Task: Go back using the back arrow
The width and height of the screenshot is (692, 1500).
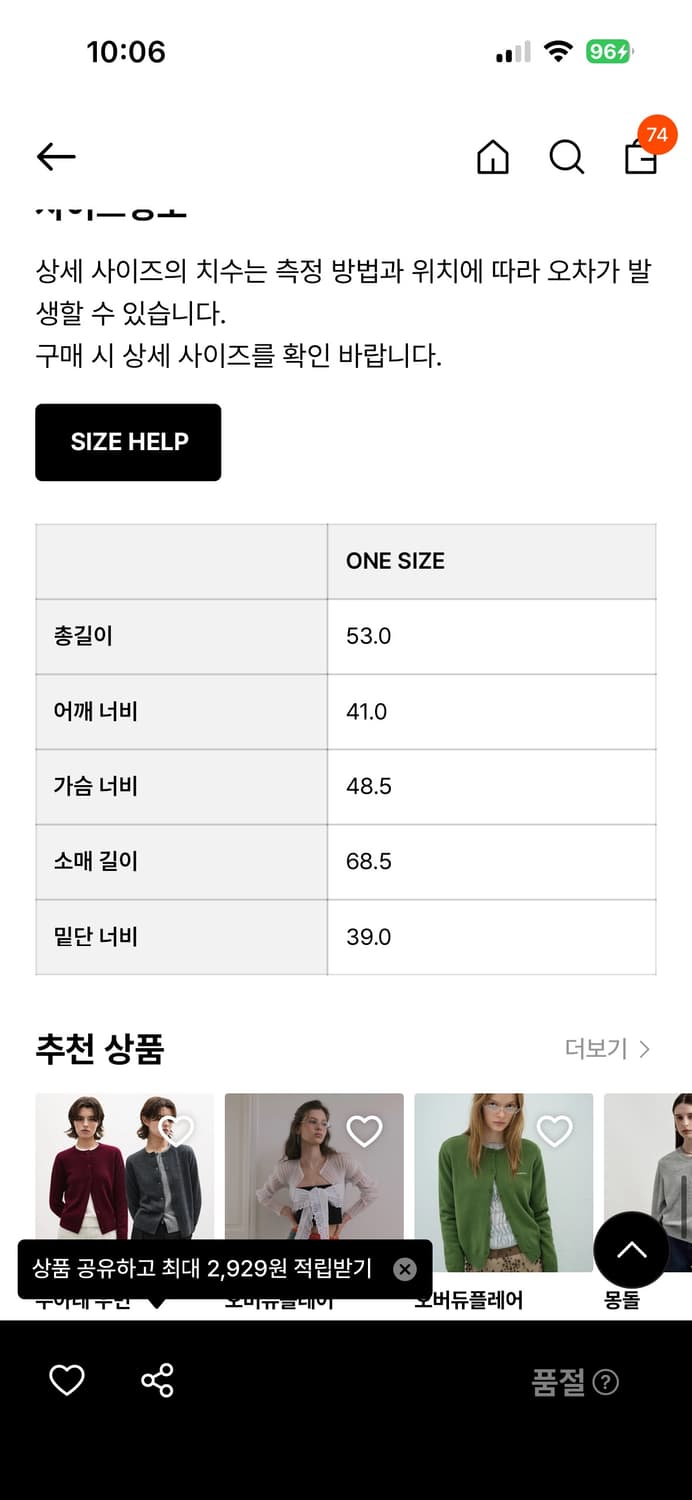Action: click(x=55, y=157)
